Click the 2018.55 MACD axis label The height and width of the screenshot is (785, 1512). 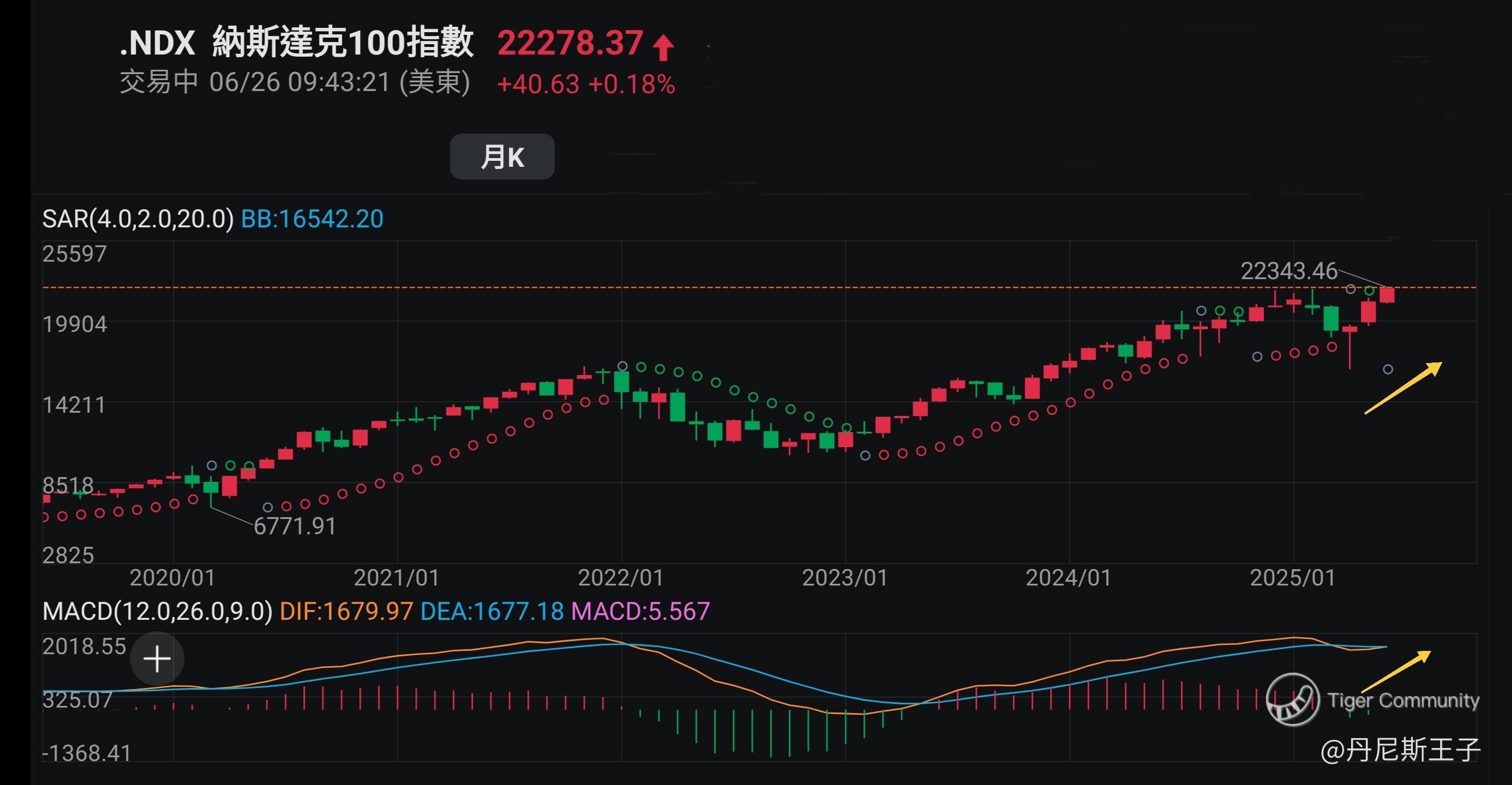click(85, 647)
